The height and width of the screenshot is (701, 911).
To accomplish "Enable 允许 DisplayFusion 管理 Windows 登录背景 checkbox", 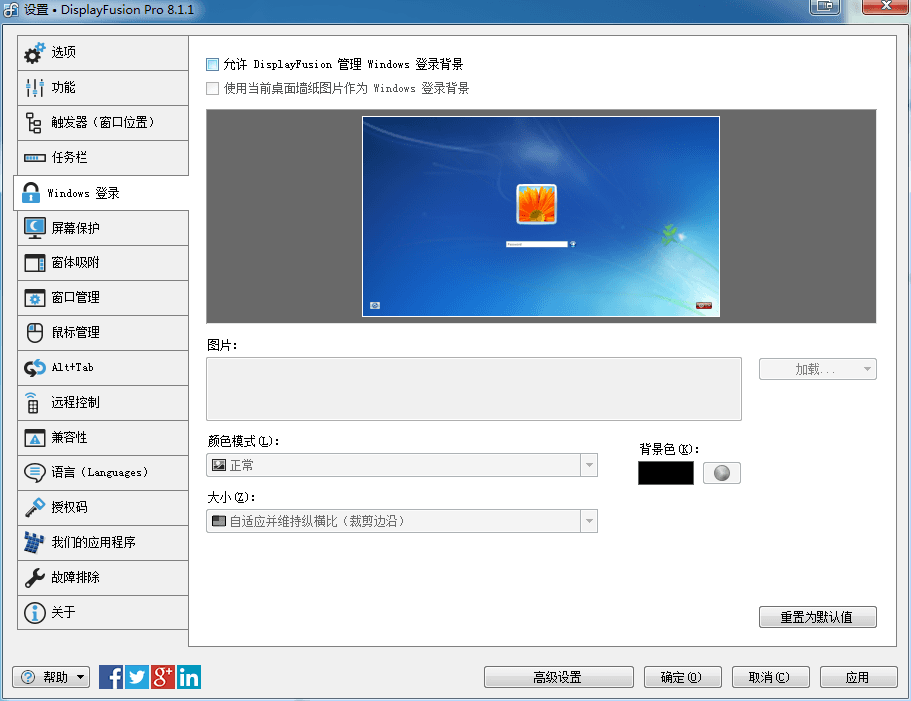I will pos(213,64).
